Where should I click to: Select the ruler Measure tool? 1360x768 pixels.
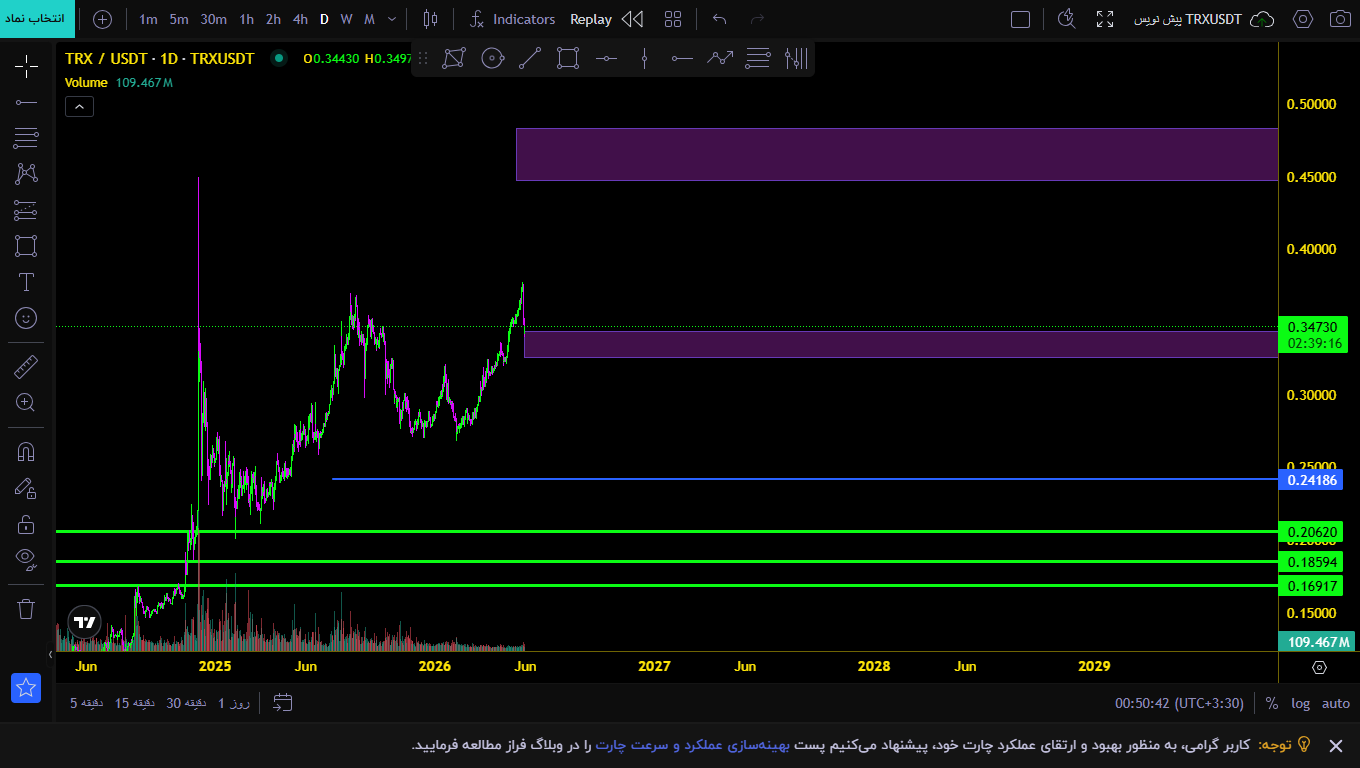point(26,367)
